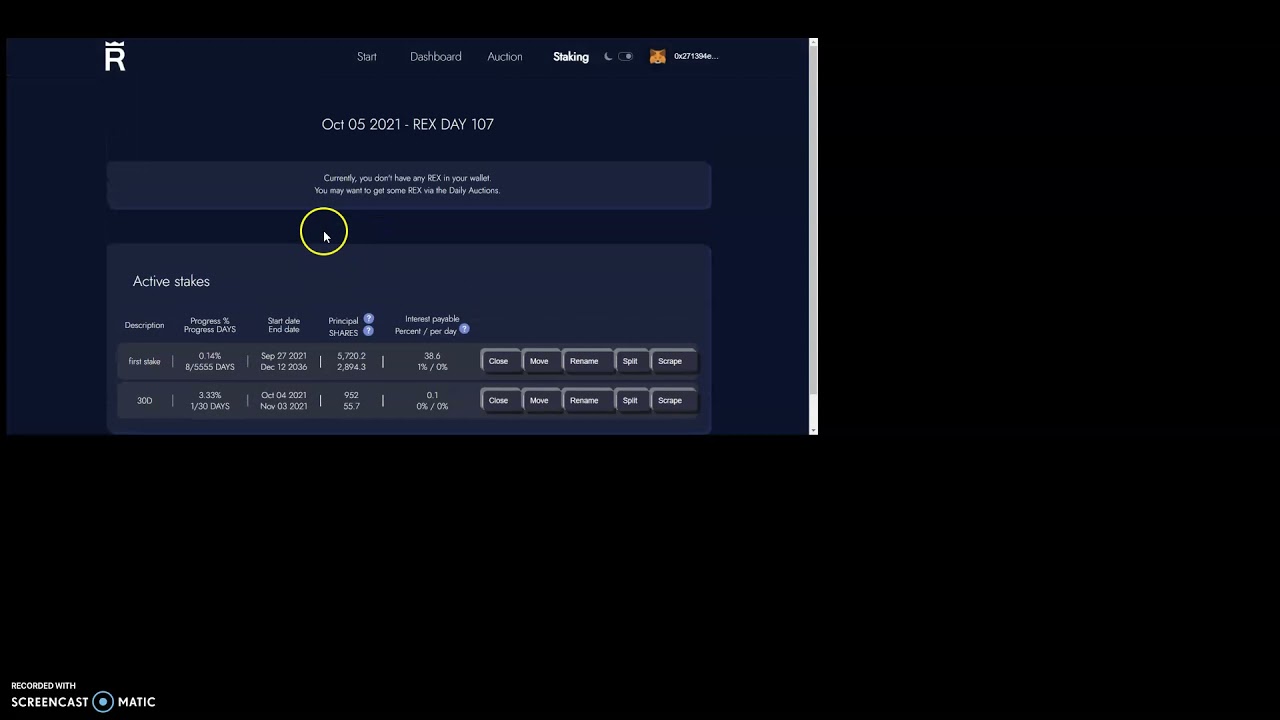Click the 'Description' column header
This screenshot has width=1280, height=720.
coord(144,325)
